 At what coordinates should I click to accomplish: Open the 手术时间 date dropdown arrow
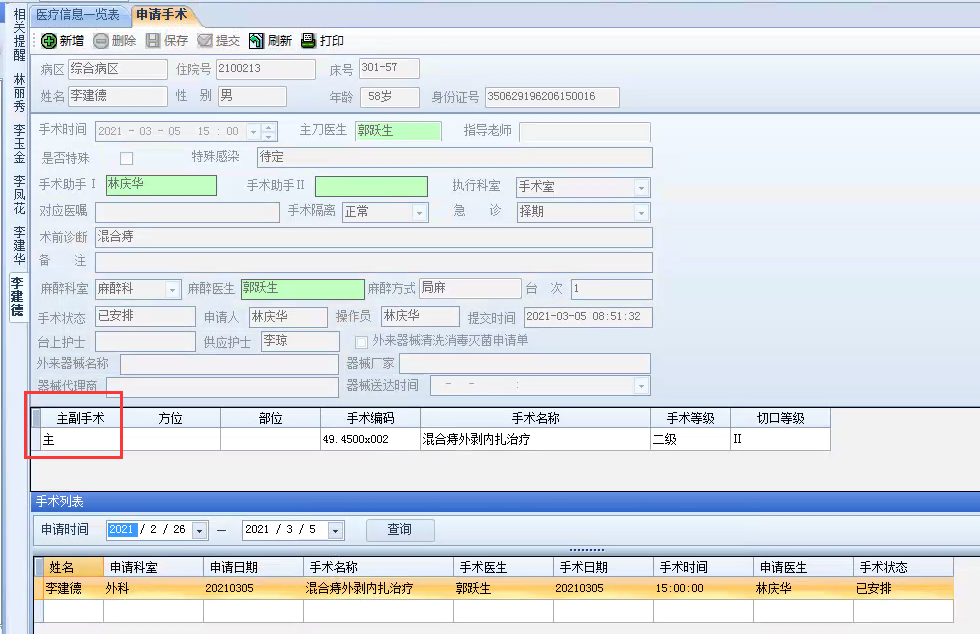coord(253,132)
